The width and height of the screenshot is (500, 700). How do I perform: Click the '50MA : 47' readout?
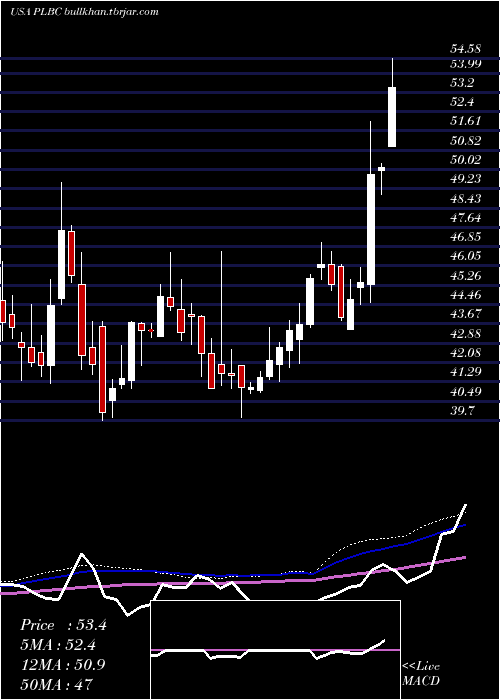pyautogui.click(x=57, y=684)
